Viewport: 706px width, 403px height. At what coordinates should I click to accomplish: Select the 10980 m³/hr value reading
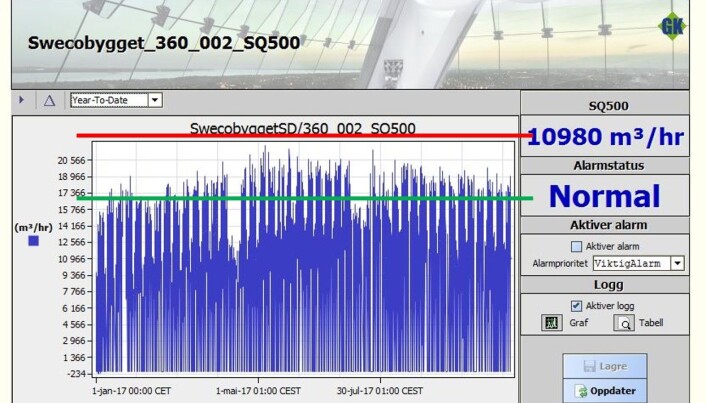tap(605, 136)
